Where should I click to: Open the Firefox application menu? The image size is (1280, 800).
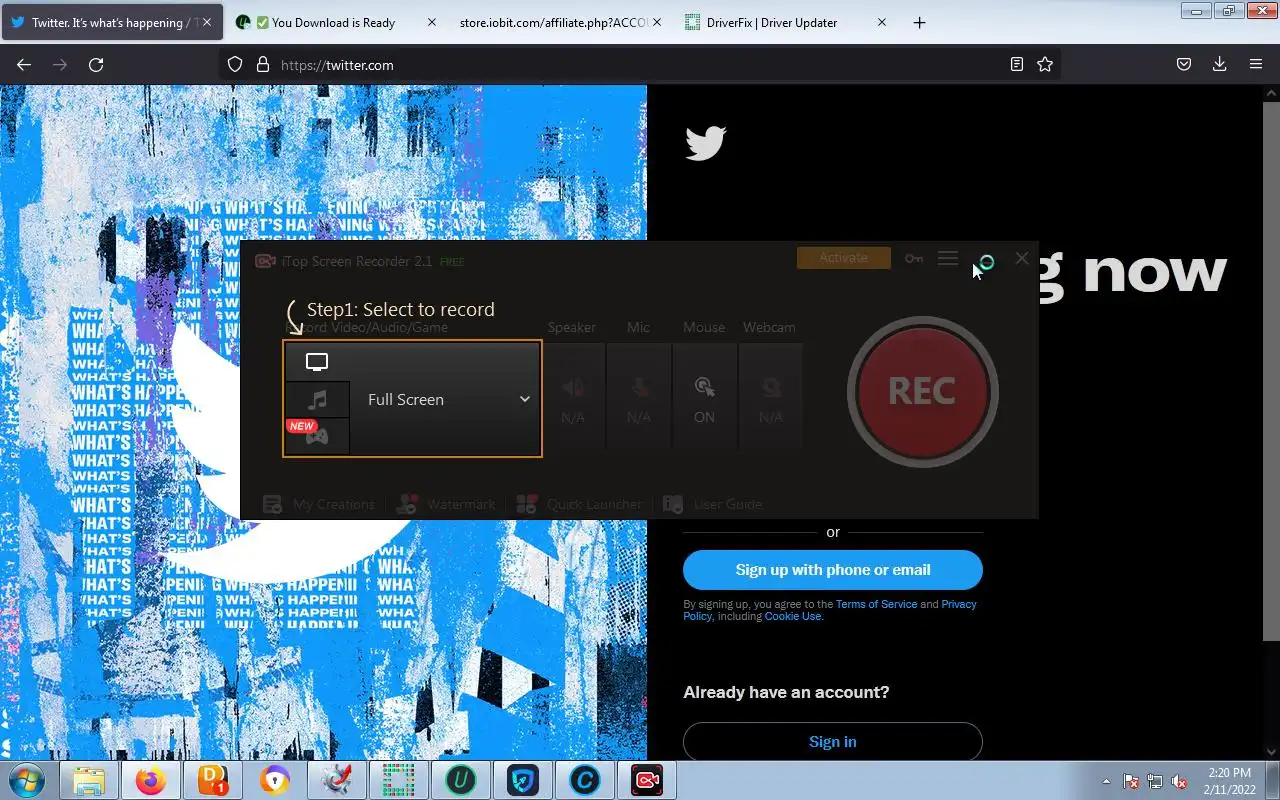click(1256, 64)
